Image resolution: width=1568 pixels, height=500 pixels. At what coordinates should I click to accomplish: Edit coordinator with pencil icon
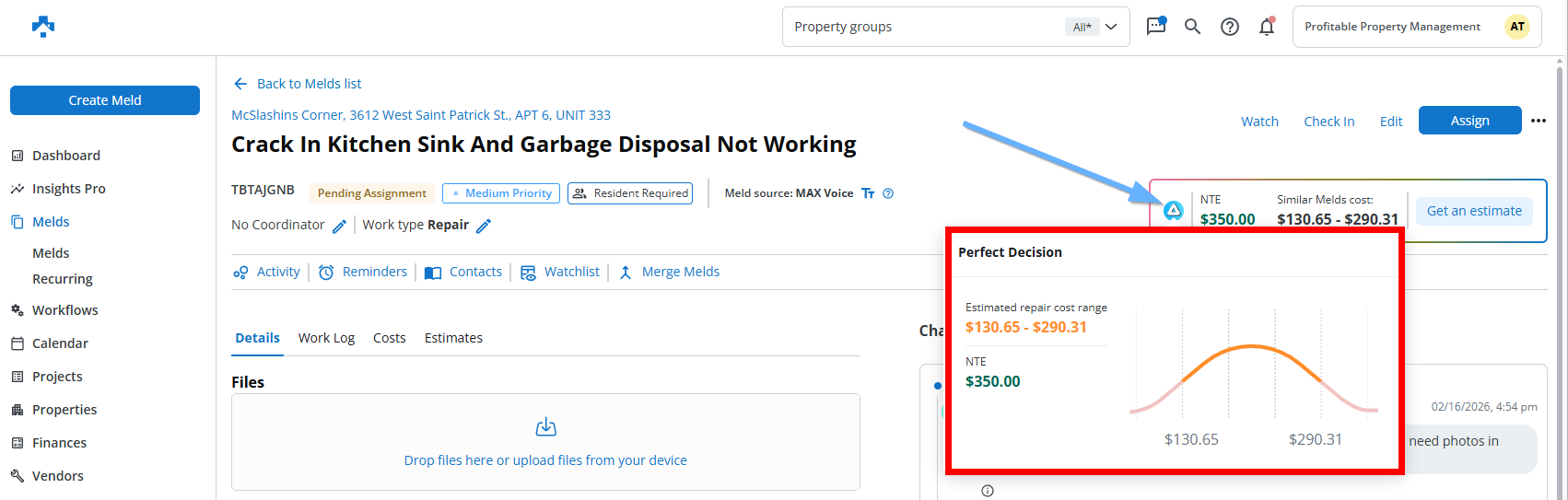(339, 226)
